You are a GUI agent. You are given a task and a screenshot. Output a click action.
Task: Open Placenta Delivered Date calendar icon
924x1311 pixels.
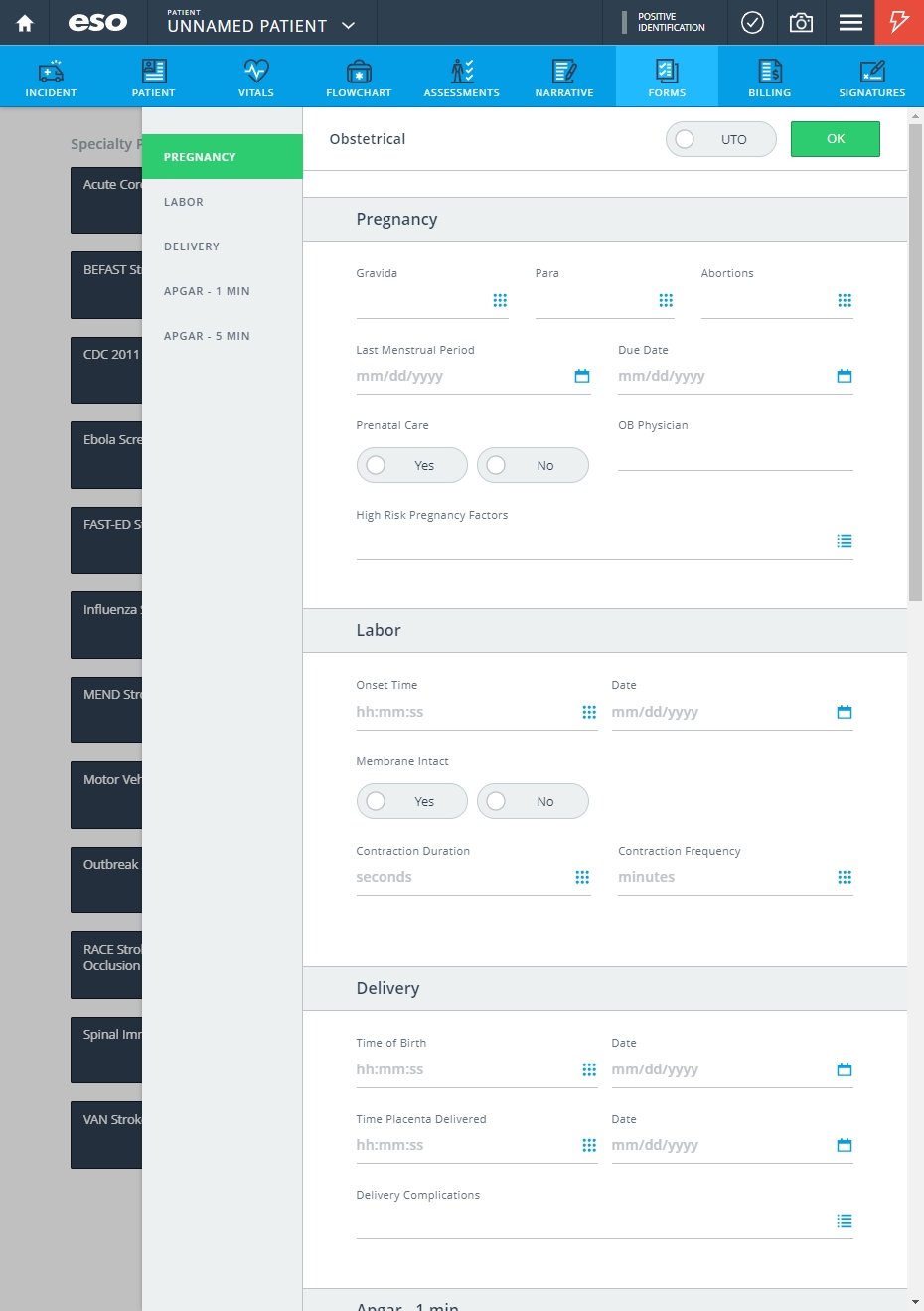coord(845,1145)
